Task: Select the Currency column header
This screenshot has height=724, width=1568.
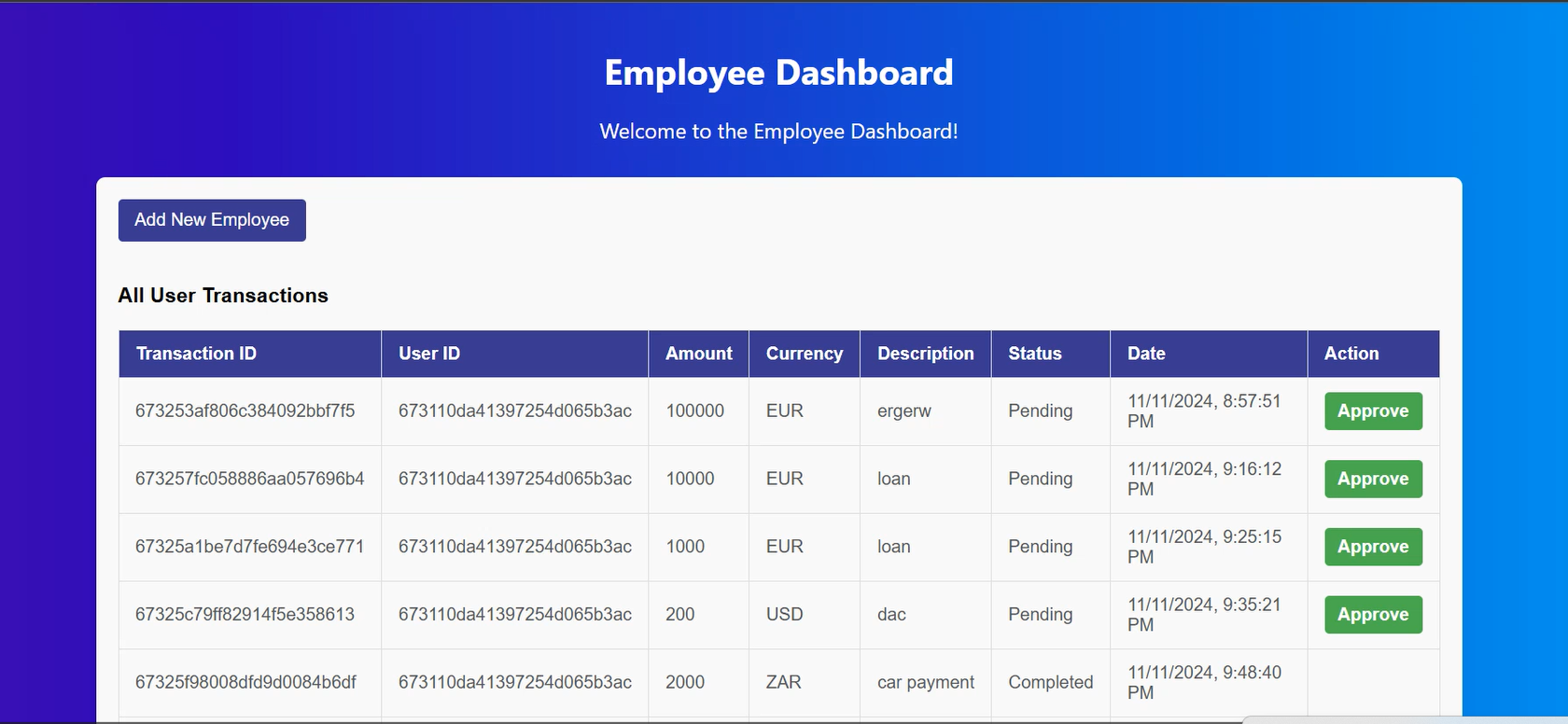Action: (x=805, y=354)
